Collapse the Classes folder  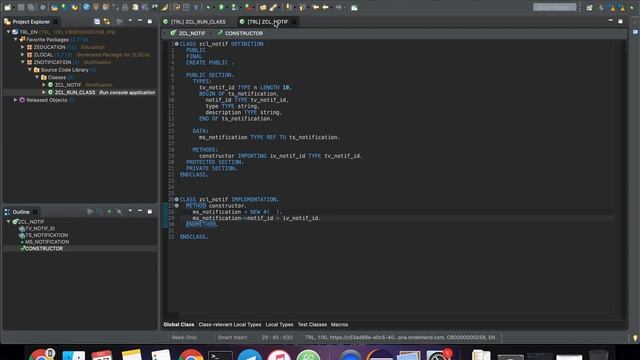point(37,77)
